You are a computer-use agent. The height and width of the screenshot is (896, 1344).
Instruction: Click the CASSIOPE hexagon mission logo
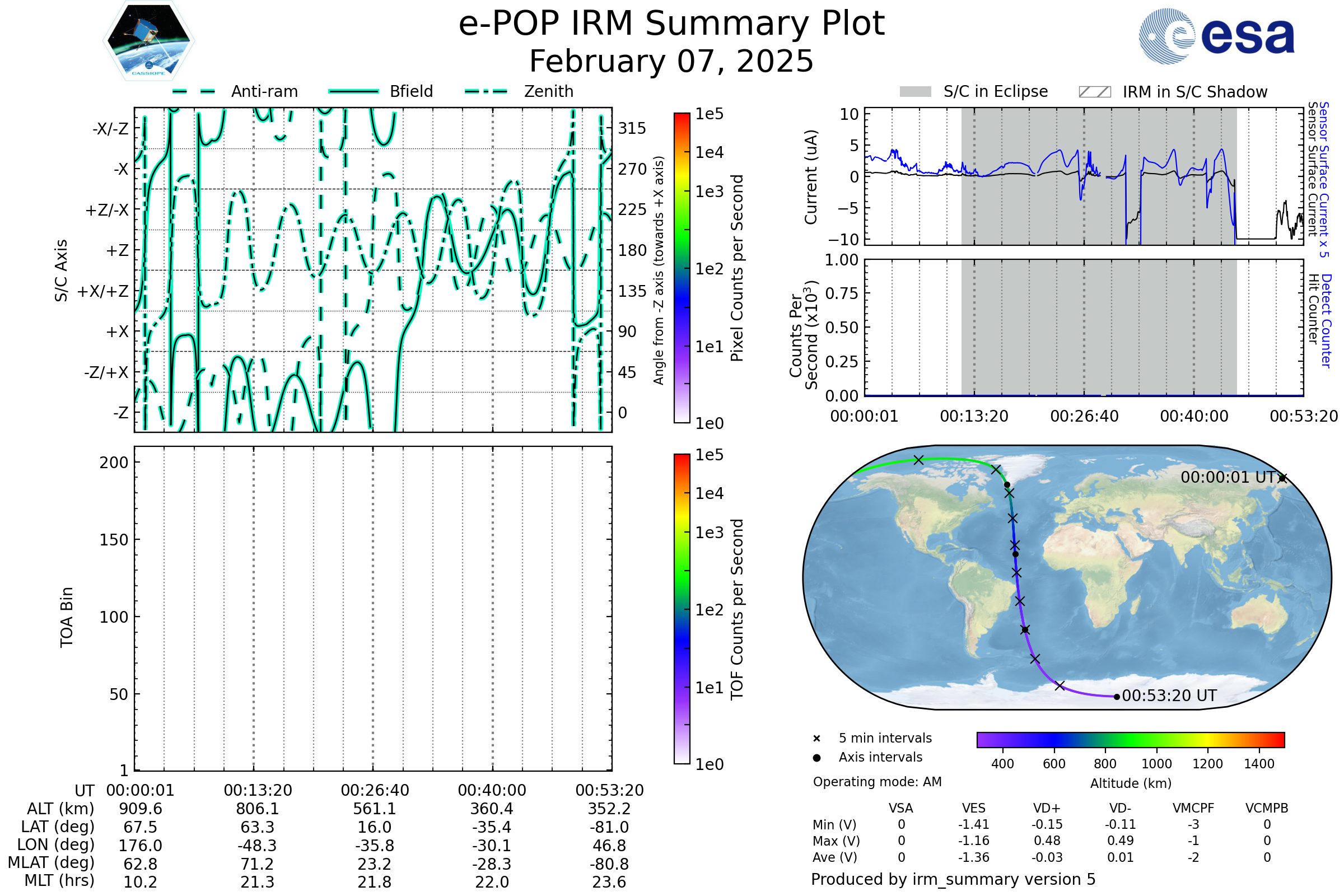(148, 41)
